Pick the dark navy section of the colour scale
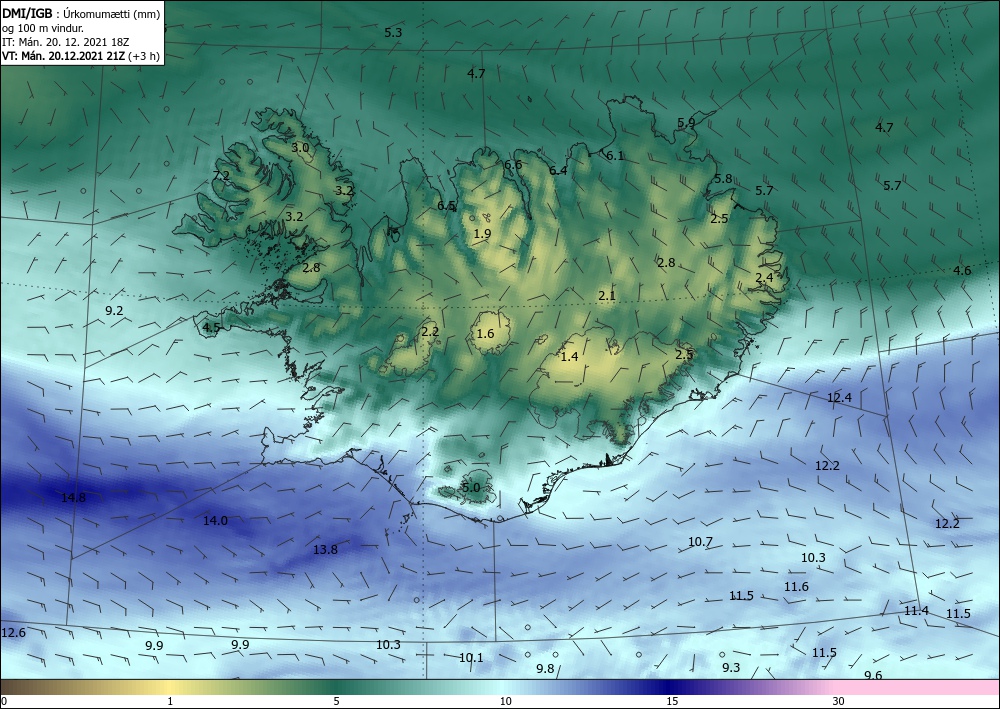This screenshot has height=709, width=1000. (670, 687)
